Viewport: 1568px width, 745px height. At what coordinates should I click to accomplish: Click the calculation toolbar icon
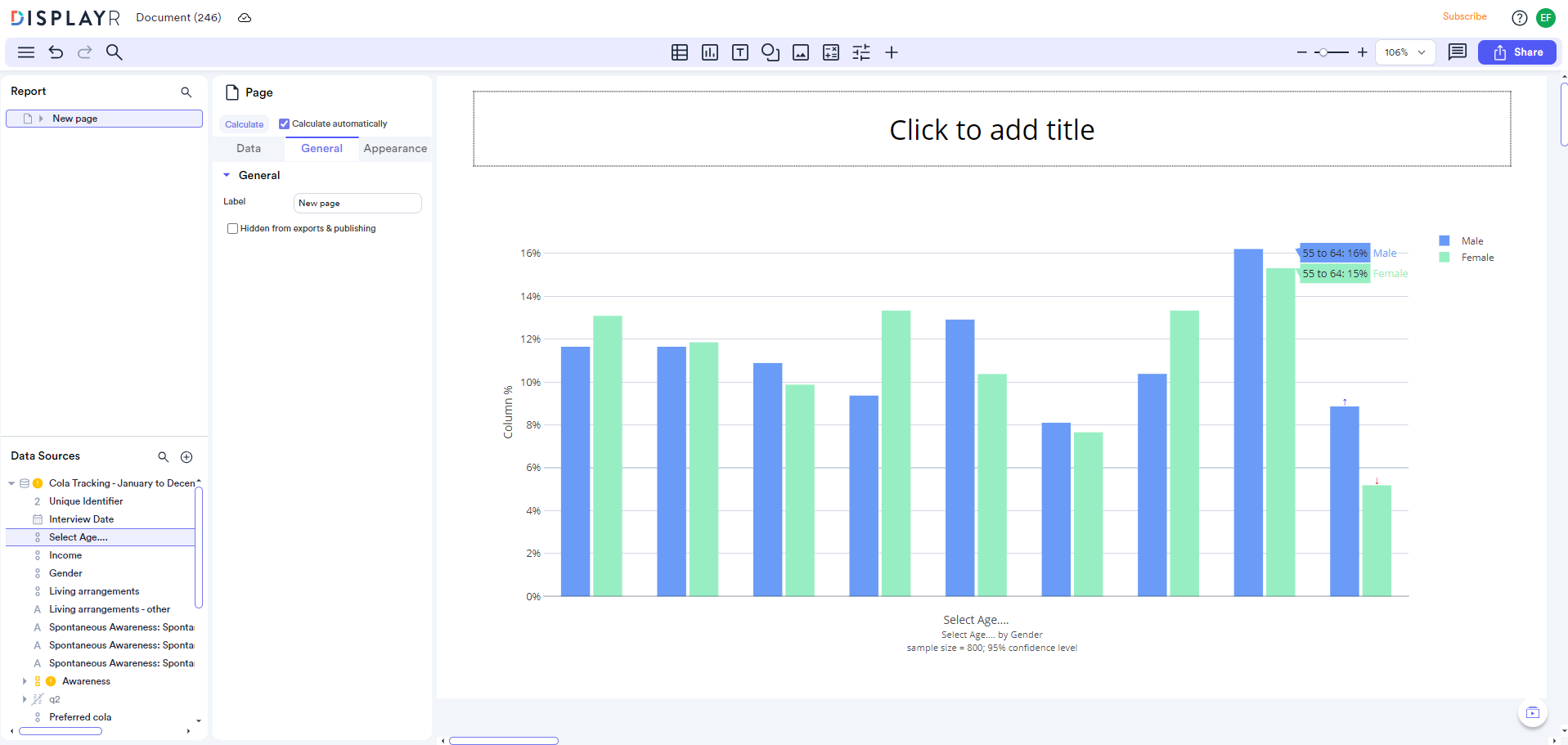830,52
